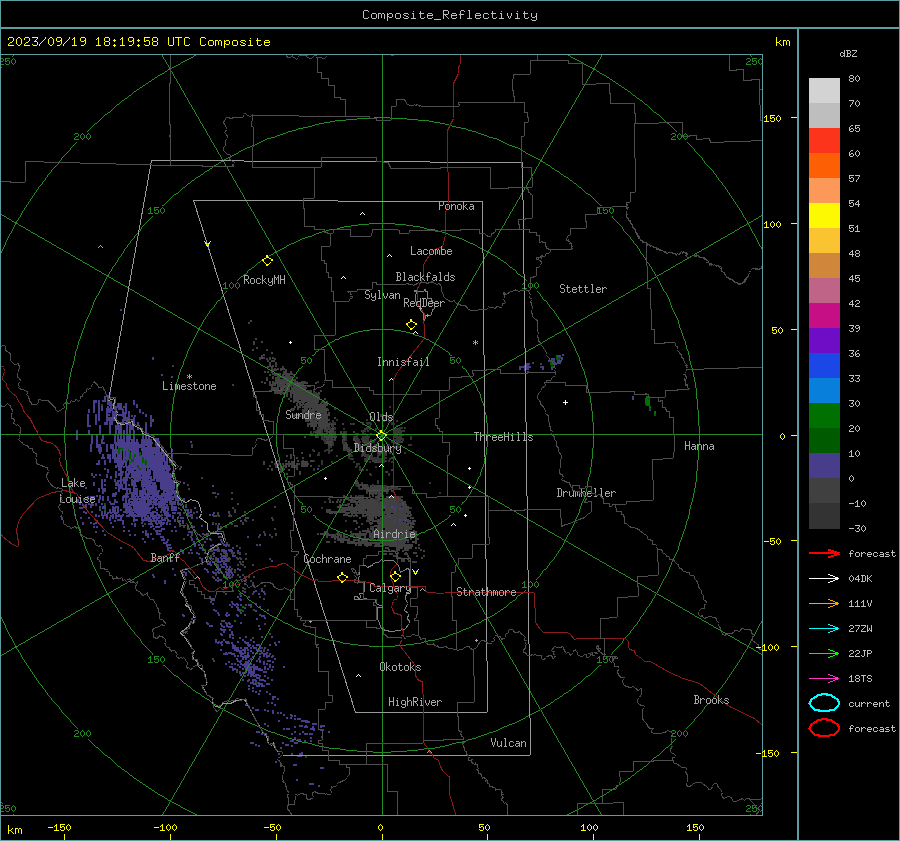Select the bright yellow swatch in dBZ legend
Screen dimensions: 900x841
click(x=824, y=215)
